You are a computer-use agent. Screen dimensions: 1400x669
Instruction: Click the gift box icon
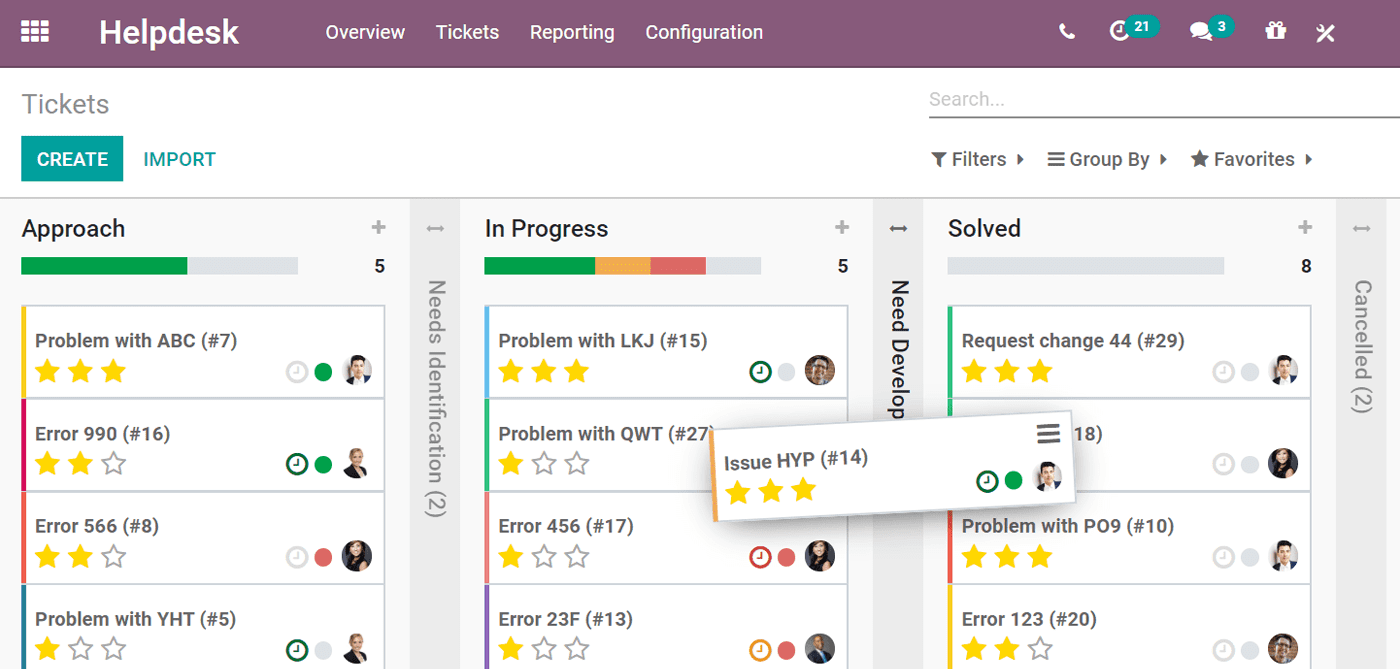[x=1275, y=31]
